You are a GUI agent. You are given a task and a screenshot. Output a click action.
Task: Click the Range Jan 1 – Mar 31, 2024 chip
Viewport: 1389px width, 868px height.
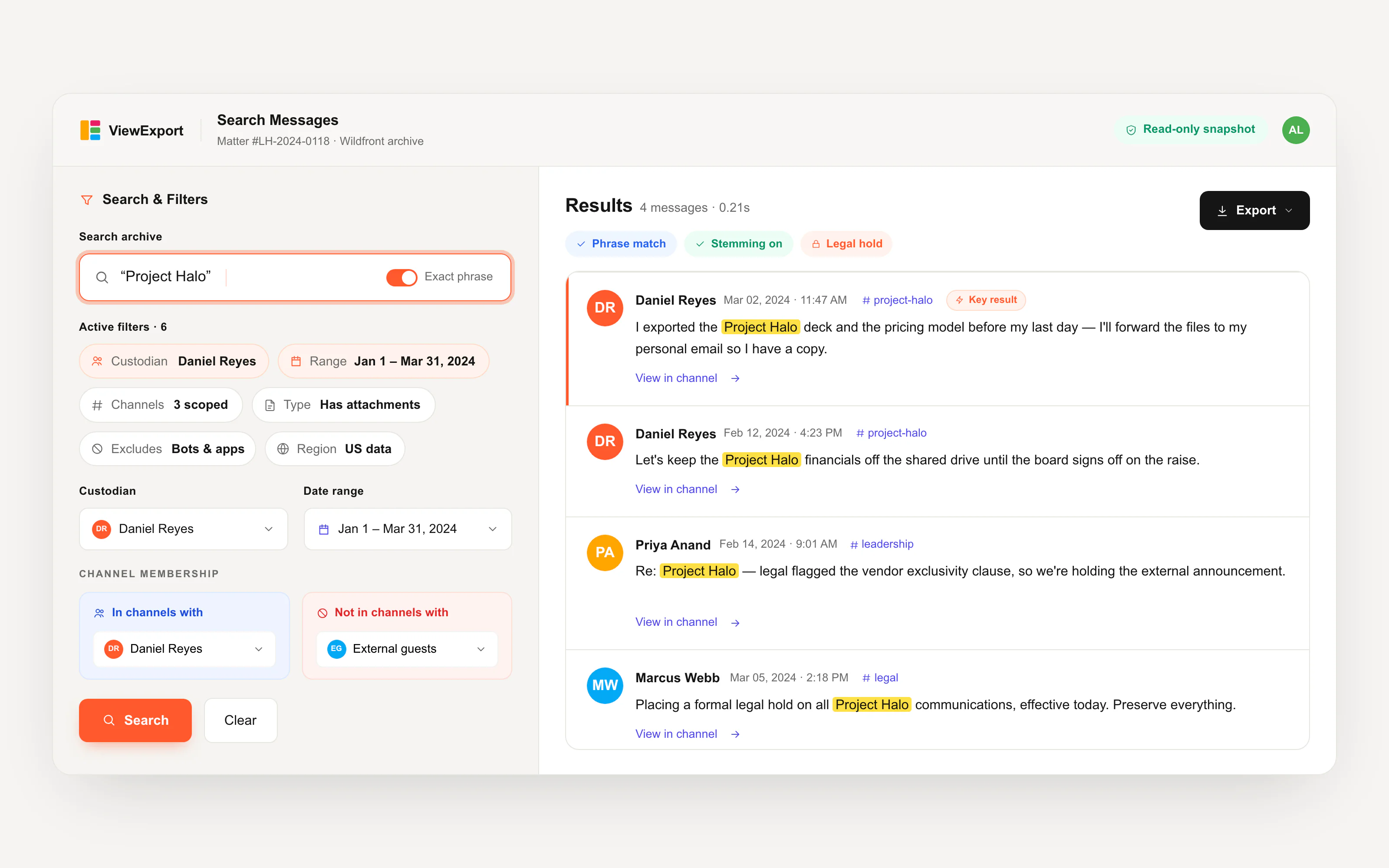383,361
